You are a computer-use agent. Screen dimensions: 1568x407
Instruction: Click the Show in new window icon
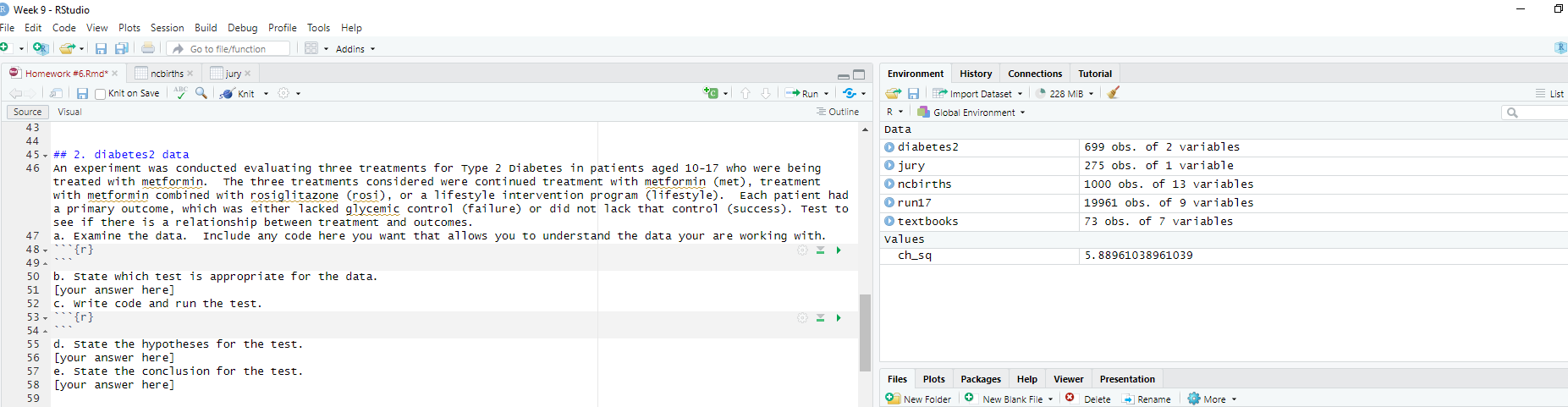56,93
